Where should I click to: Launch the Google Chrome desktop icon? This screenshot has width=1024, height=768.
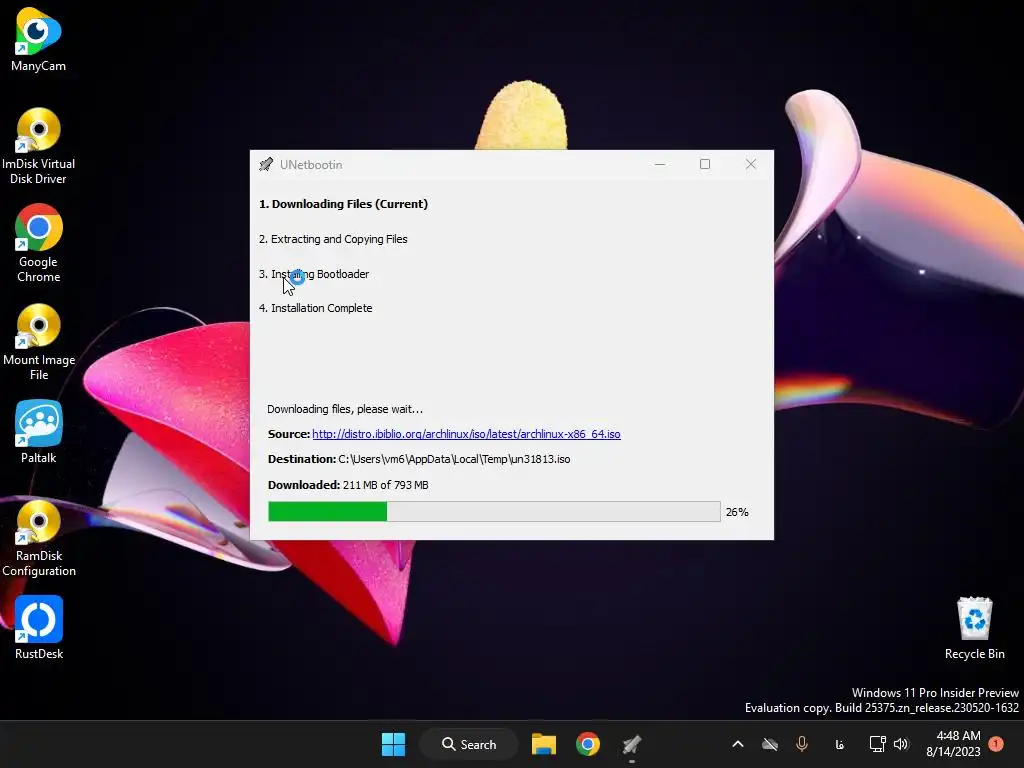pyautogui.click(x=38, y=244)
